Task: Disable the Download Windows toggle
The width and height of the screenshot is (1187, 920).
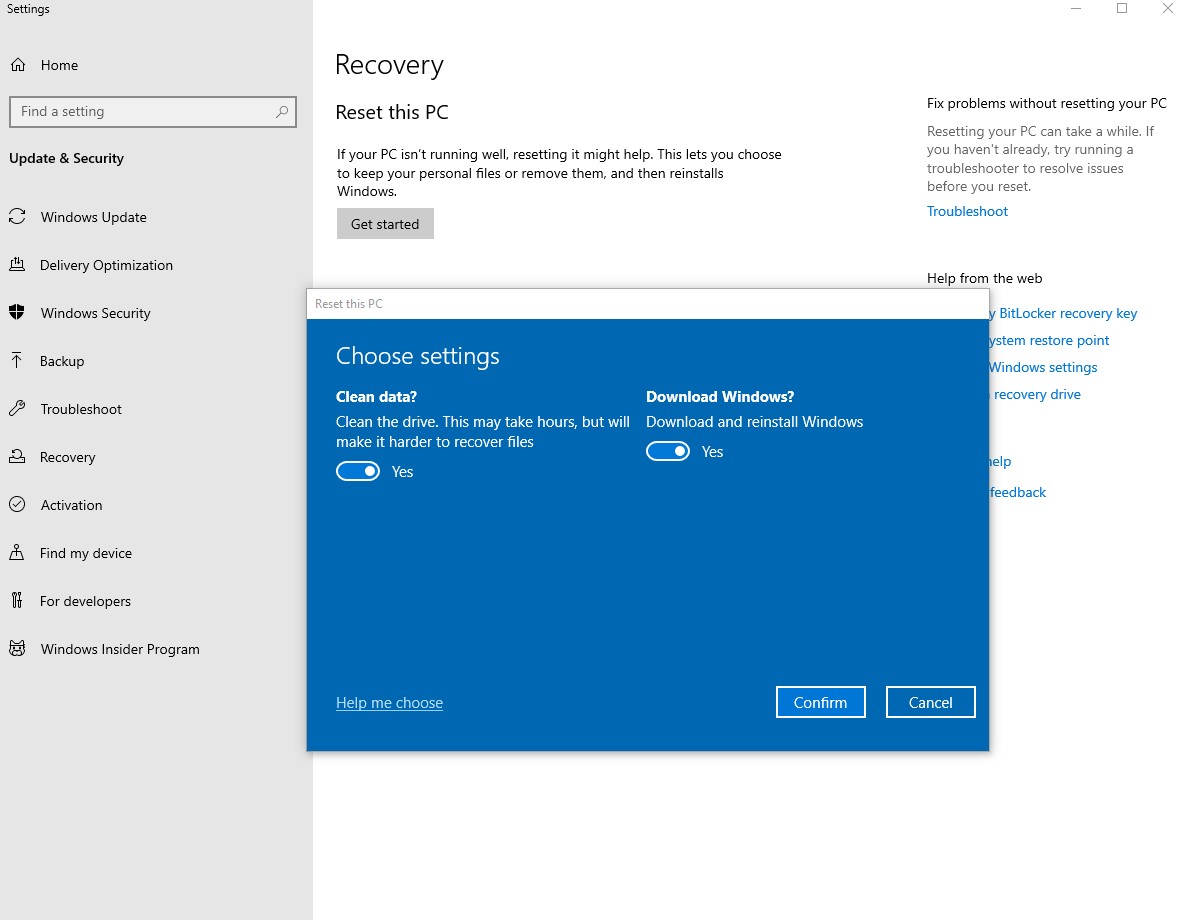Action: pos(668,452)
